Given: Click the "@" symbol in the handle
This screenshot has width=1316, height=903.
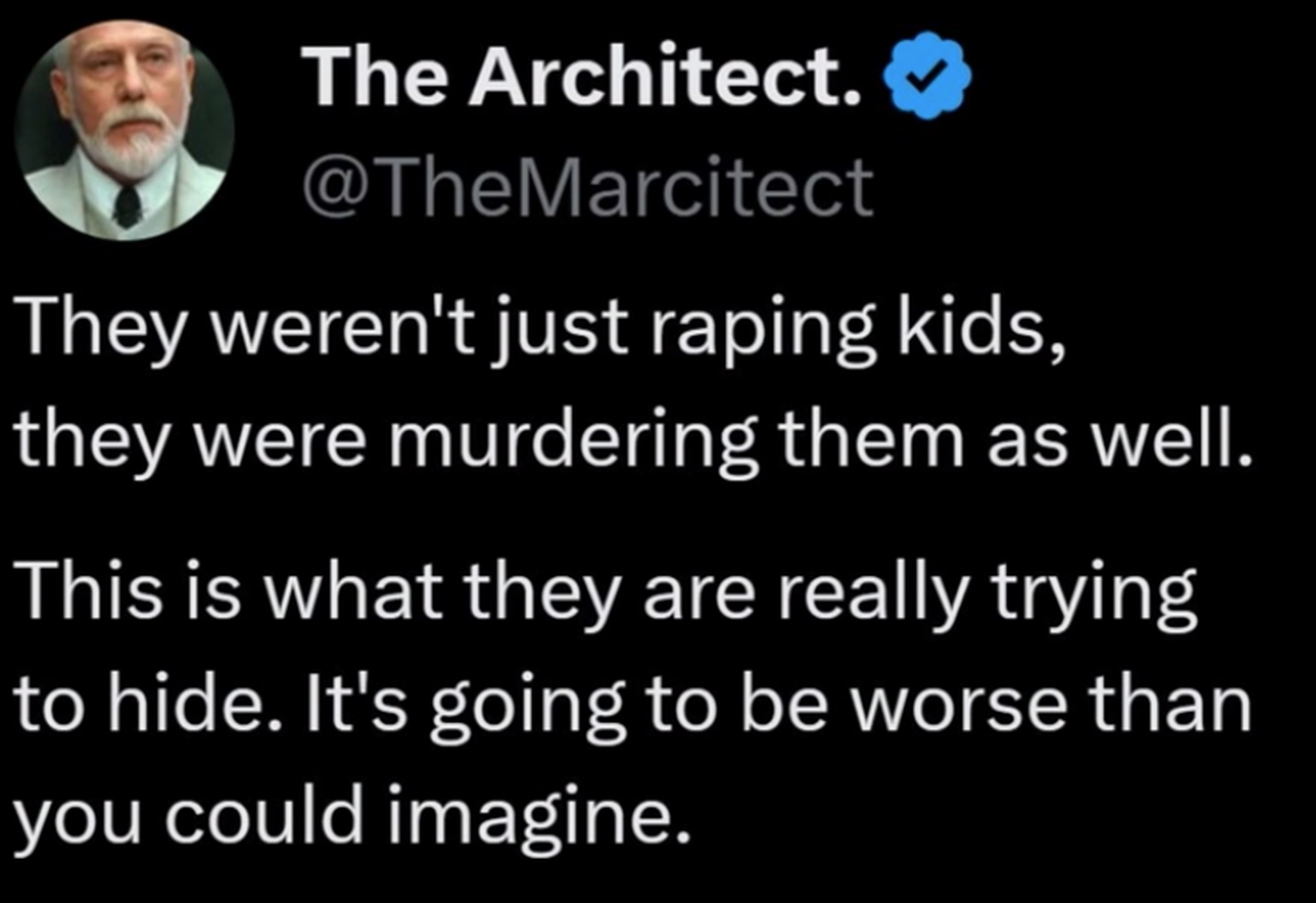Looking at the screenshot, I should (x=334, y=188).
